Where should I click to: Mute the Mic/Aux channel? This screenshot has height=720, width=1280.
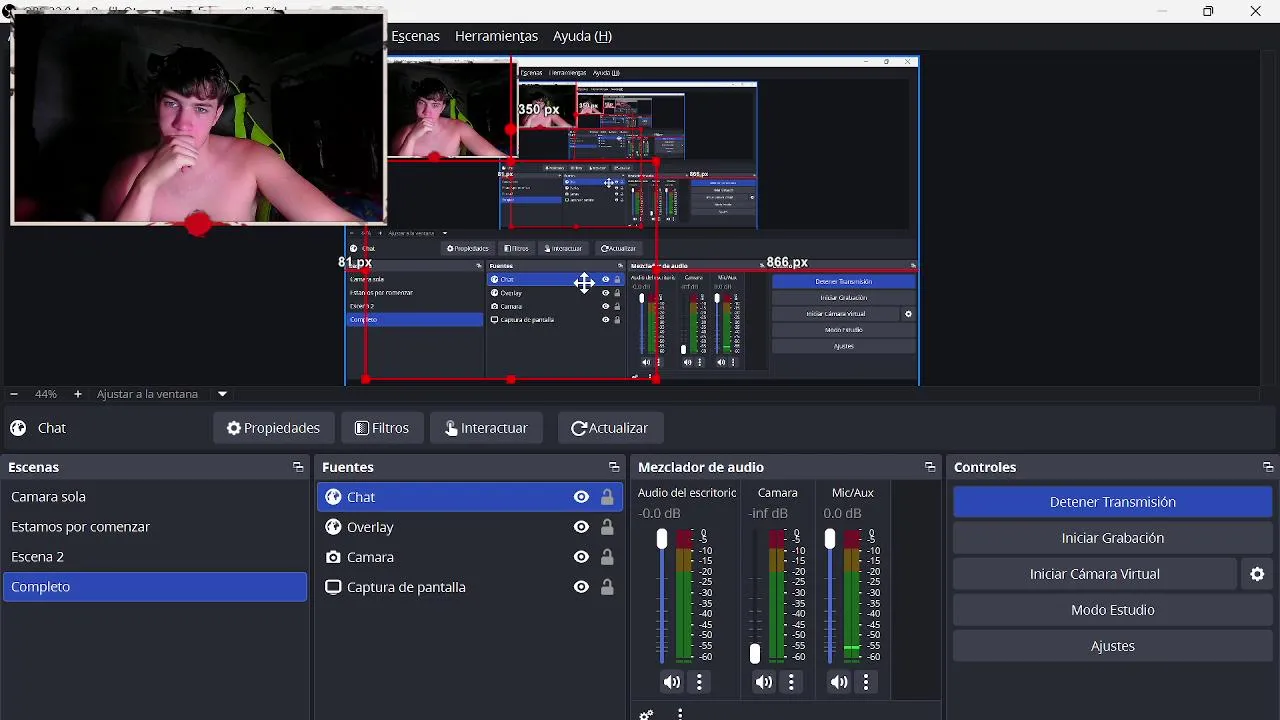pos(839,682)
